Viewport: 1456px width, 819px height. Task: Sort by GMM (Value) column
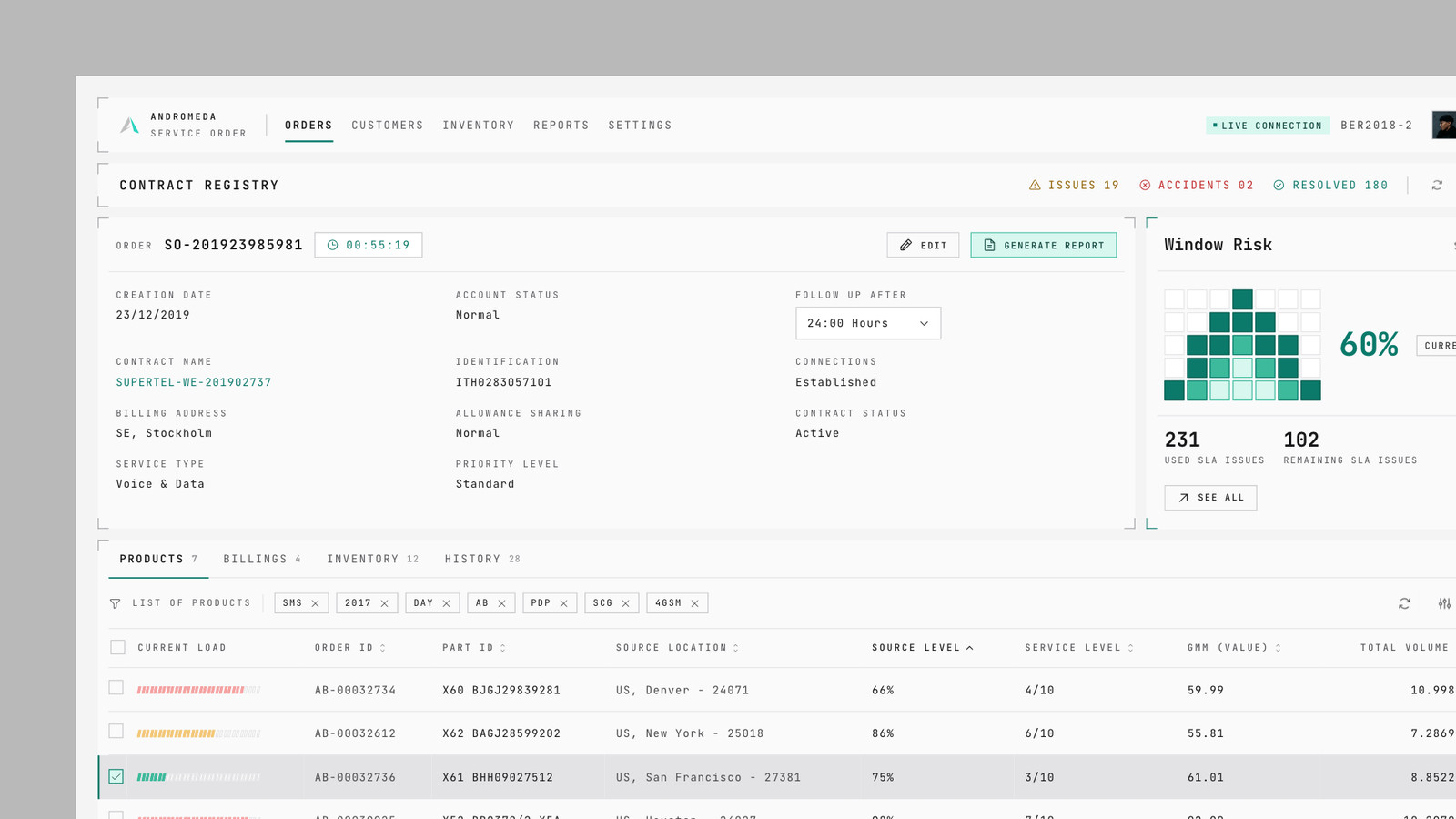click(1234, 648)
